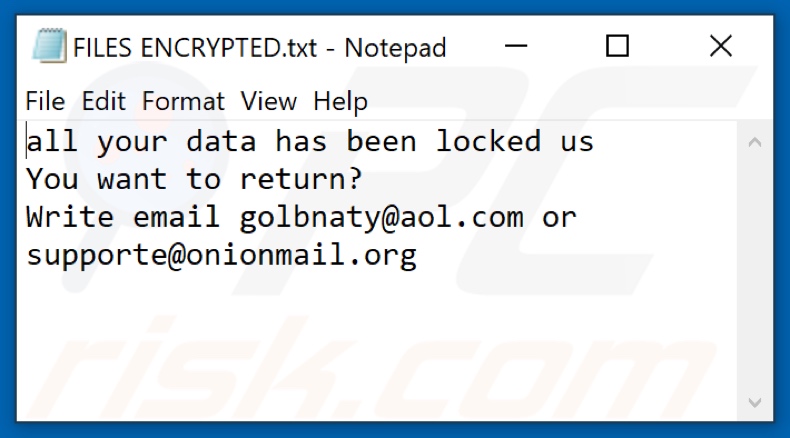Screen dimensions: 790x438
Task: Click the scroll up arrow
Action: [x=757, y=143]
